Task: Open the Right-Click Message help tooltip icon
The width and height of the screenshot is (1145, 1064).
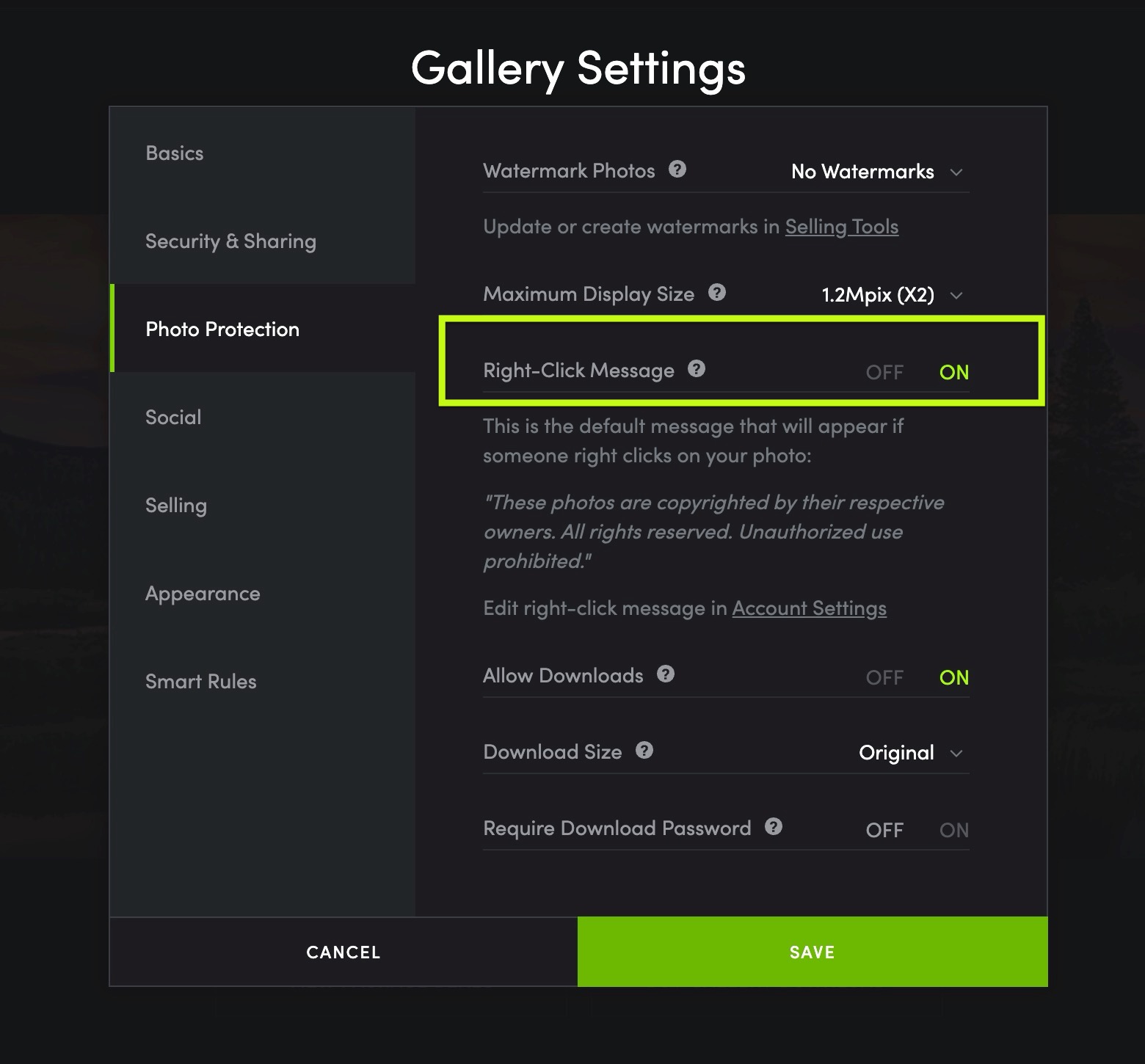Action: point(697,369)
